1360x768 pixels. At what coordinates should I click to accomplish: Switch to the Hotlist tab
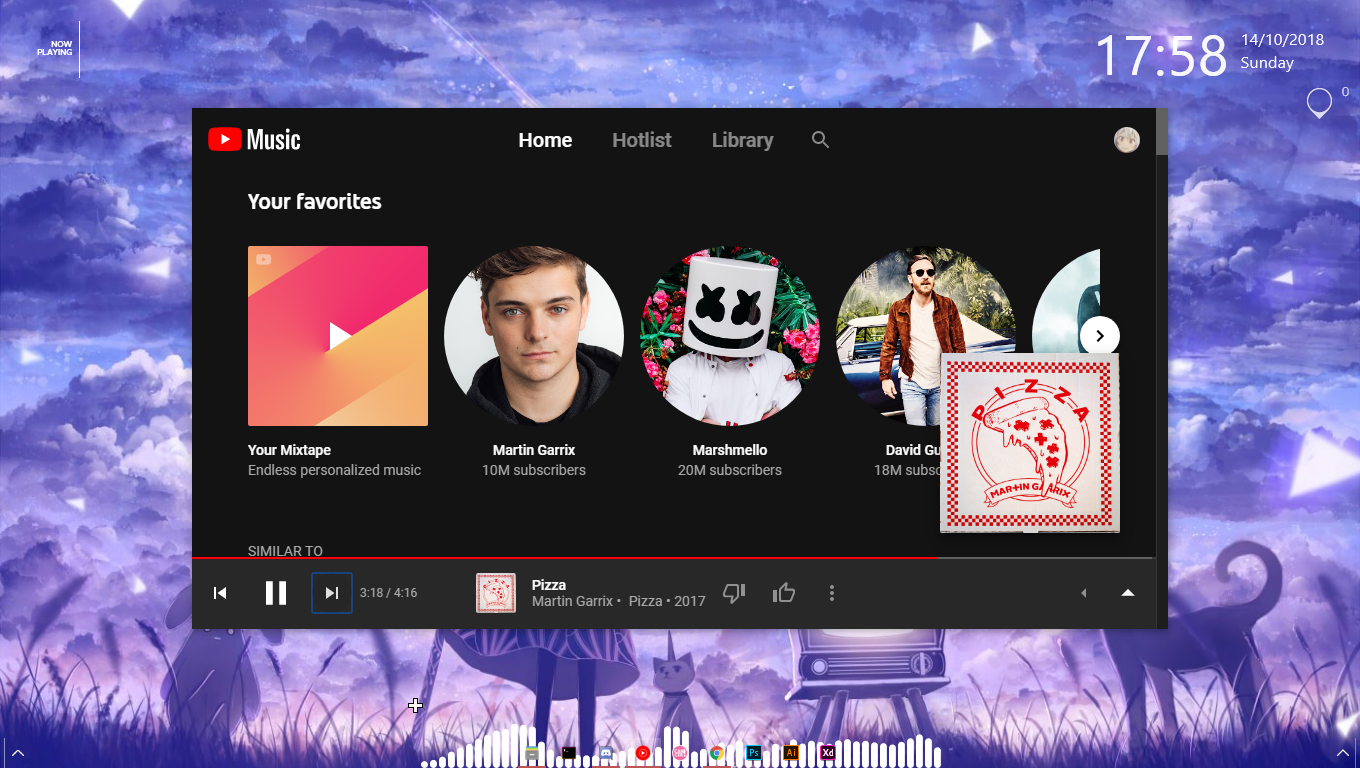coord(641,140)
